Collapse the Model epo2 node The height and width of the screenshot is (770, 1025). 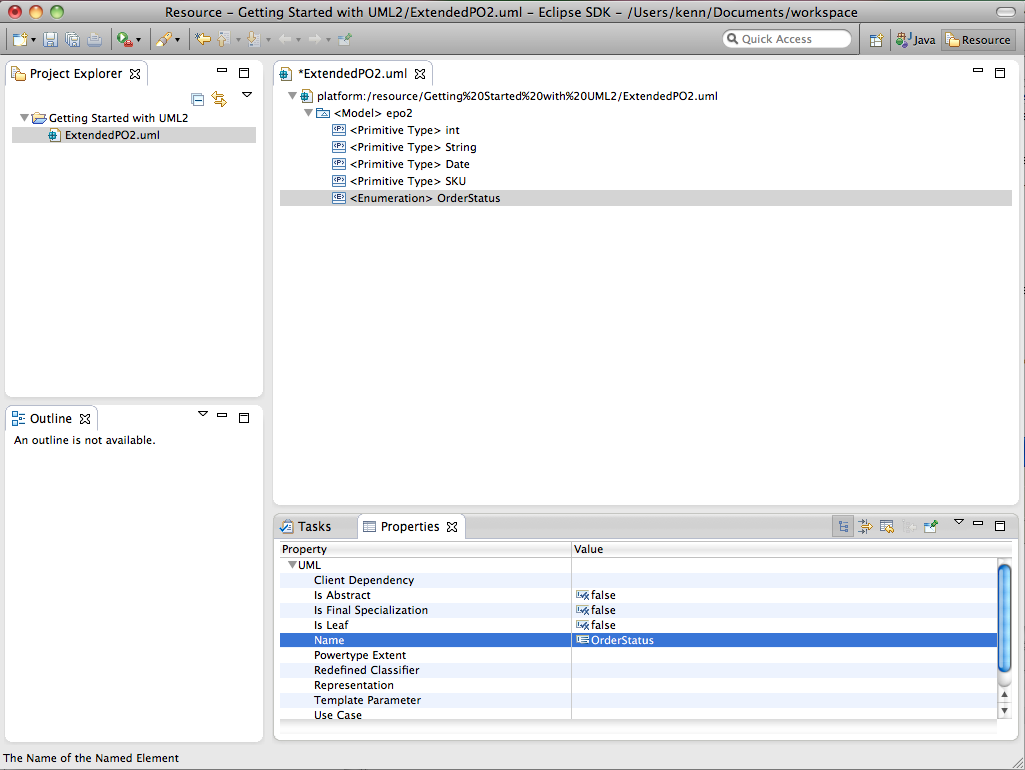tap(309, 112)
